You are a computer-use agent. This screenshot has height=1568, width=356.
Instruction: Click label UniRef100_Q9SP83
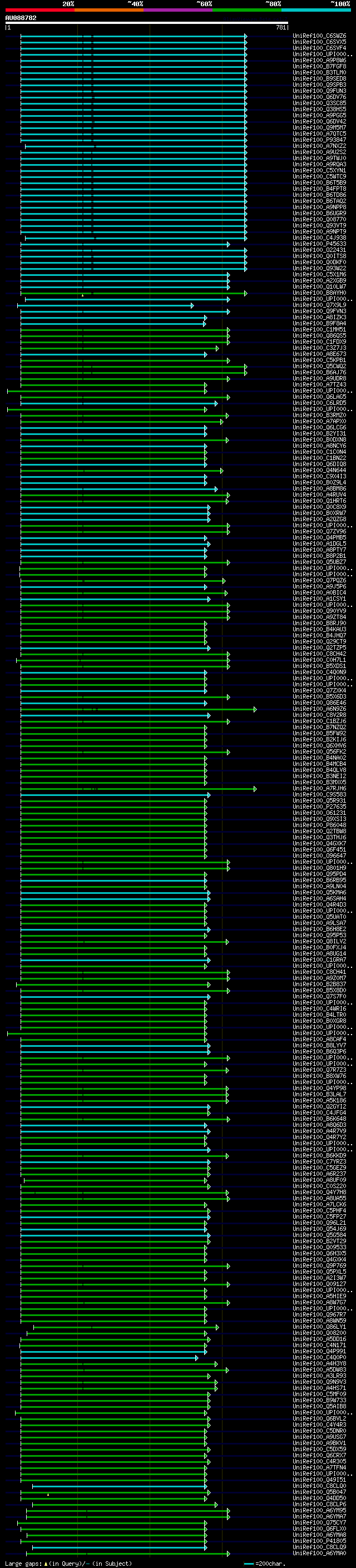(319, 85)
